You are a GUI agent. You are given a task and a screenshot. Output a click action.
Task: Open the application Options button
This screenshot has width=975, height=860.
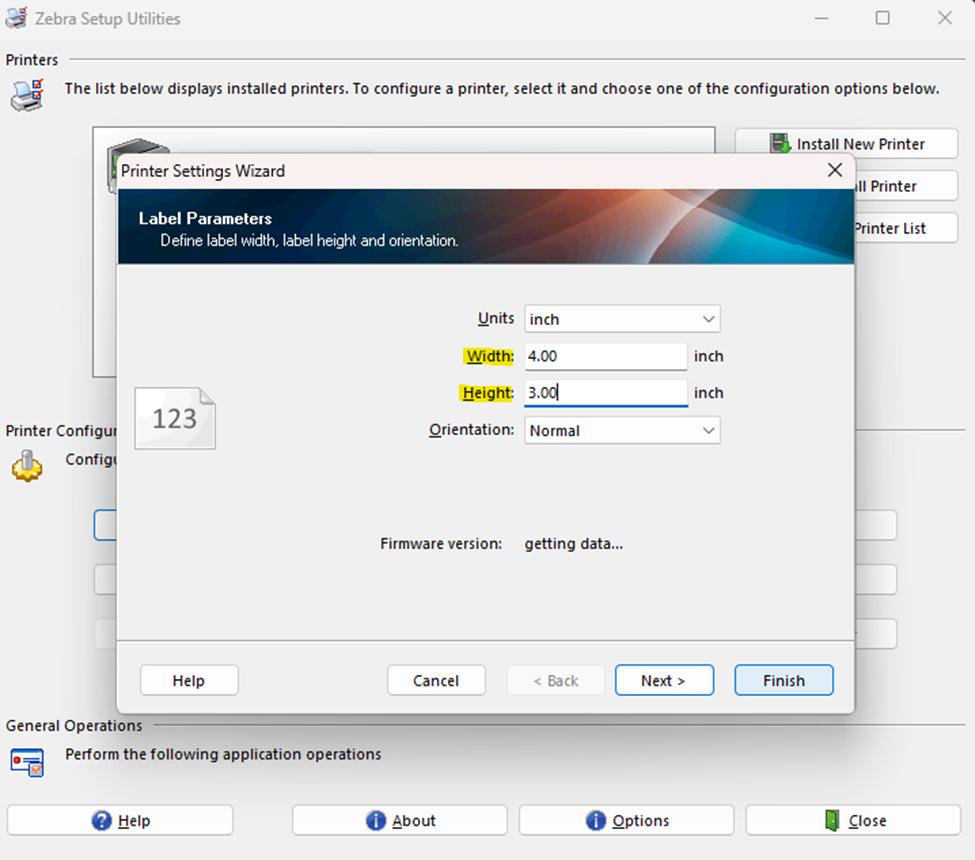click(x=626, y=820)
